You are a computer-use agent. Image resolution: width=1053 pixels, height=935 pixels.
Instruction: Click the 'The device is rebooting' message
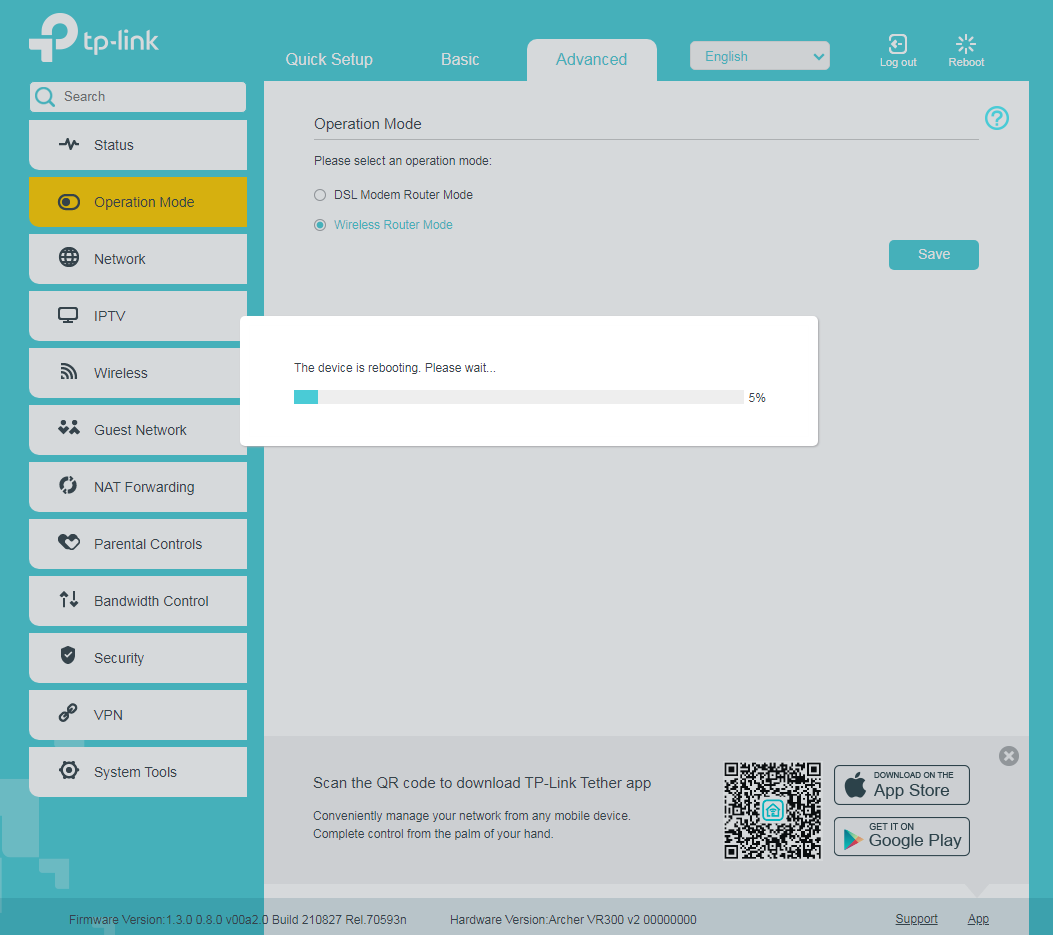(x=395, y=368)
